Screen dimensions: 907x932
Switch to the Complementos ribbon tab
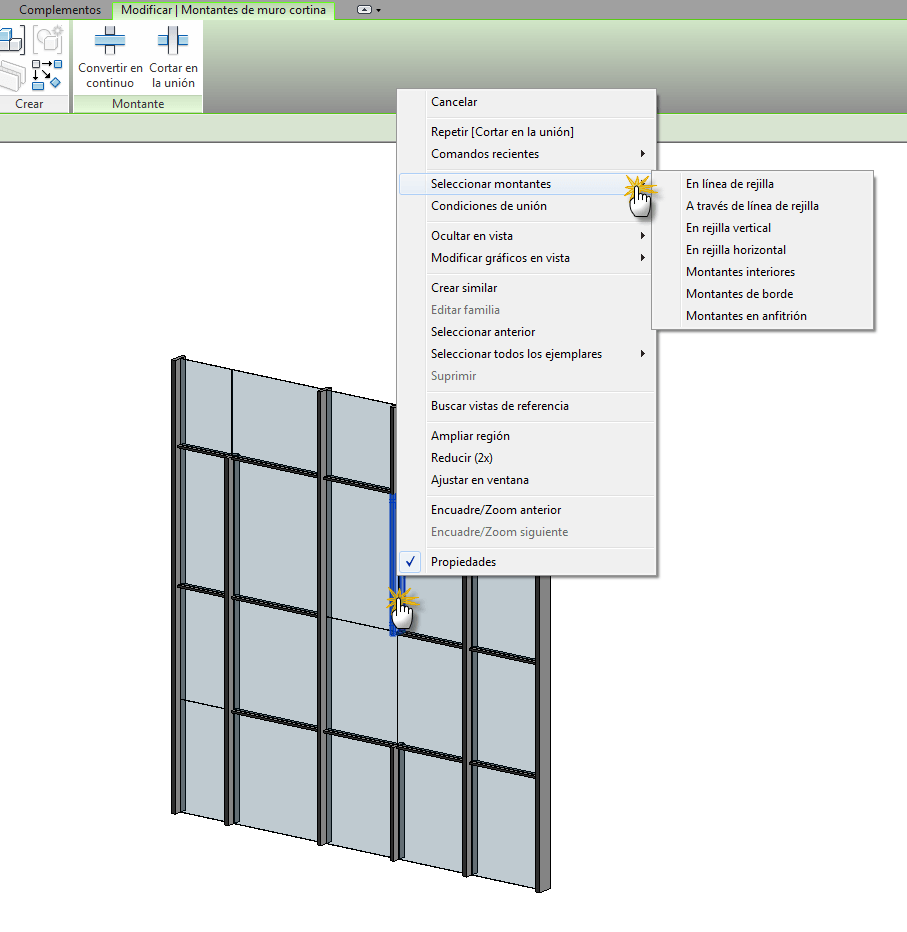tap(59, 10)
